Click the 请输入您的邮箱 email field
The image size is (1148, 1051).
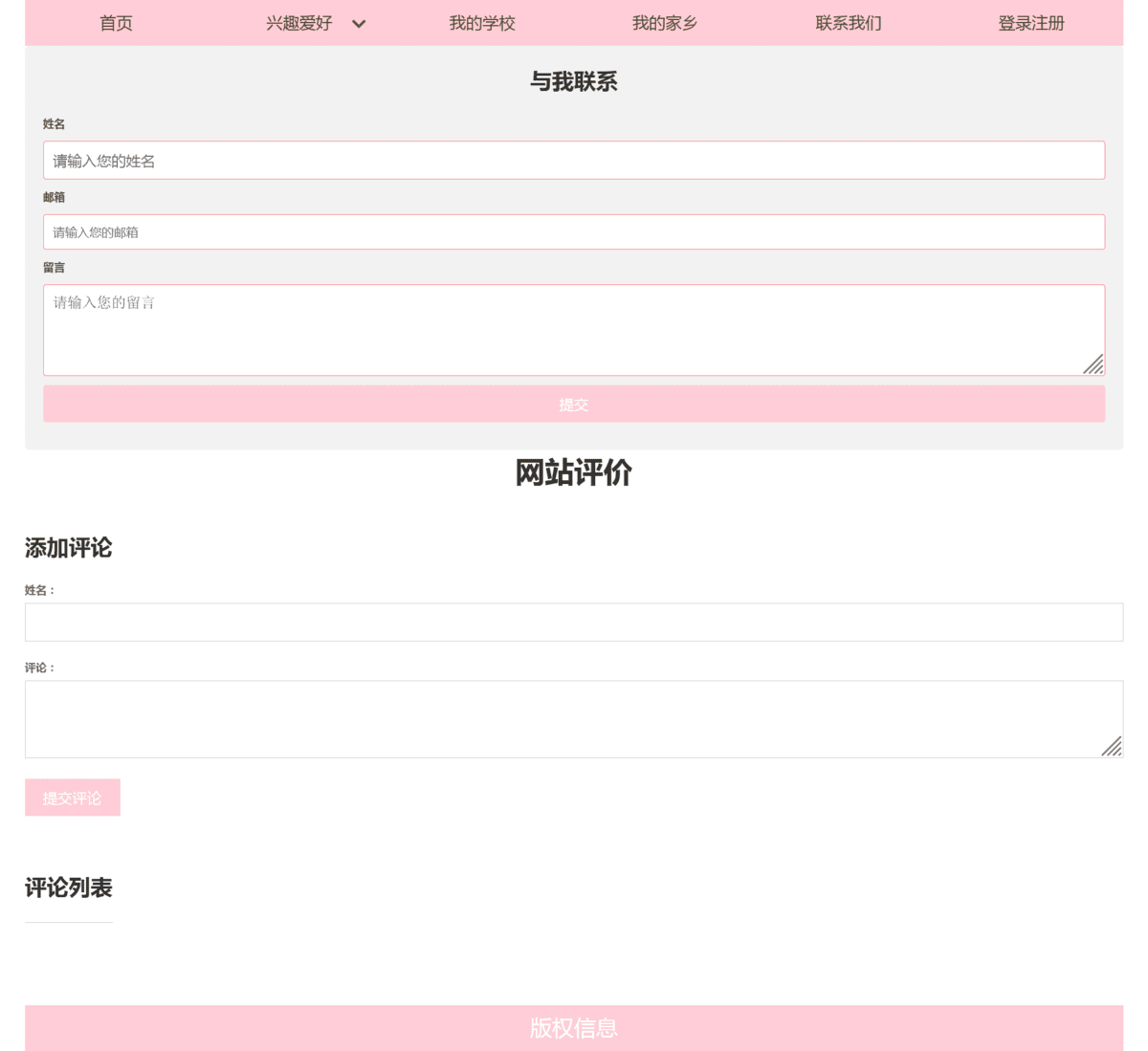[574, 232]
